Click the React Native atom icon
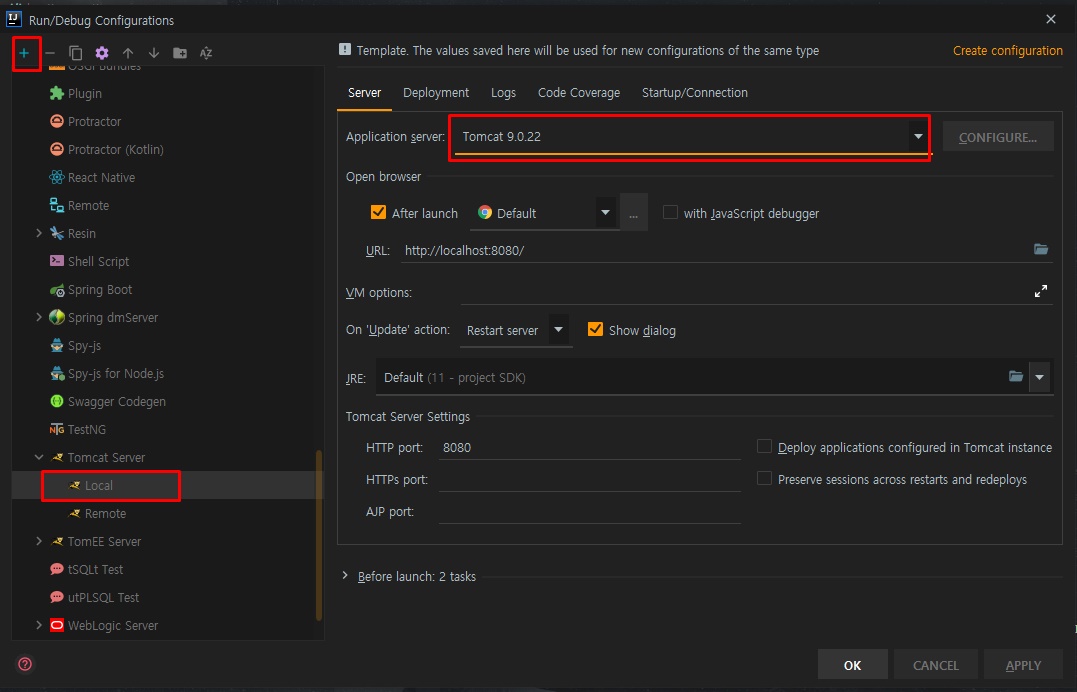 [x=57, y=177]
